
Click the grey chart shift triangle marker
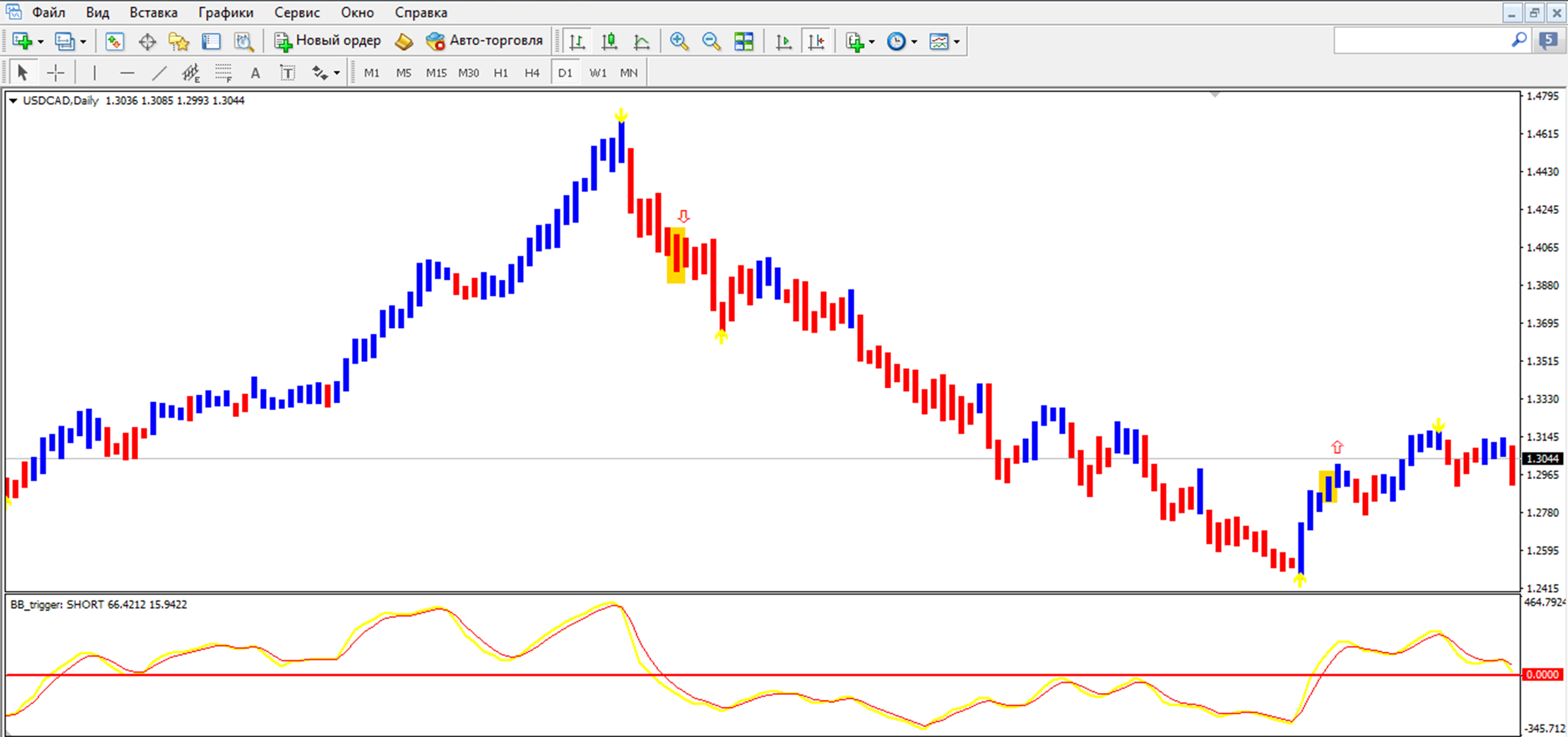pyautogui.click(x=1215, y=95)
